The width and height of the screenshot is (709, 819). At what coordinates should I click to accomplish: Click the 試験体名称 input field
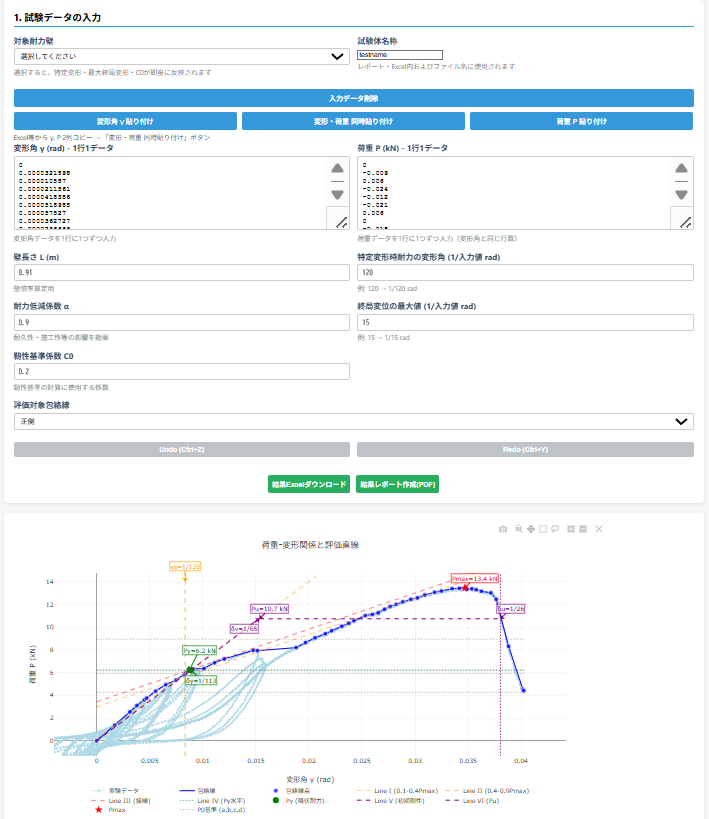click(x=399, y=55)
